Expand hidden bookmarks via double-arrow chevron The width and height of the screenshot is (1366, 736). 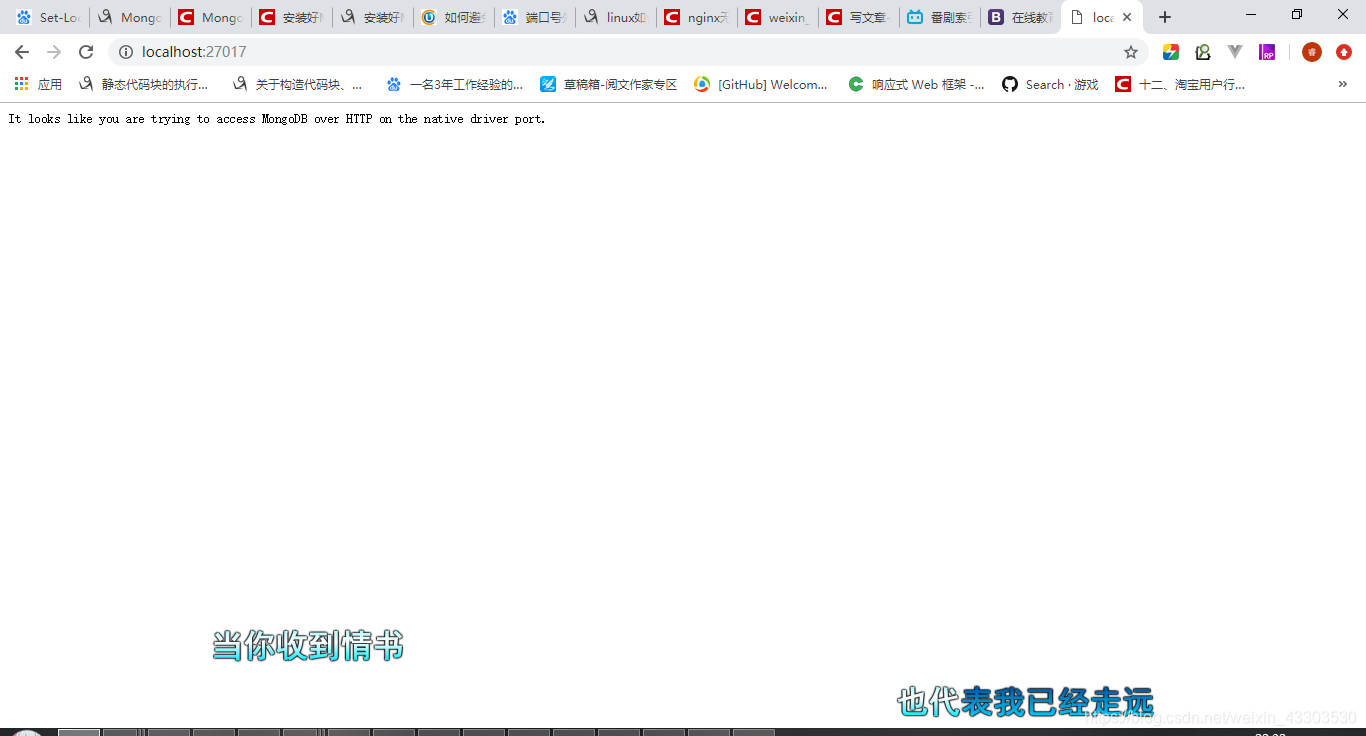click(x=1342, y=84)
